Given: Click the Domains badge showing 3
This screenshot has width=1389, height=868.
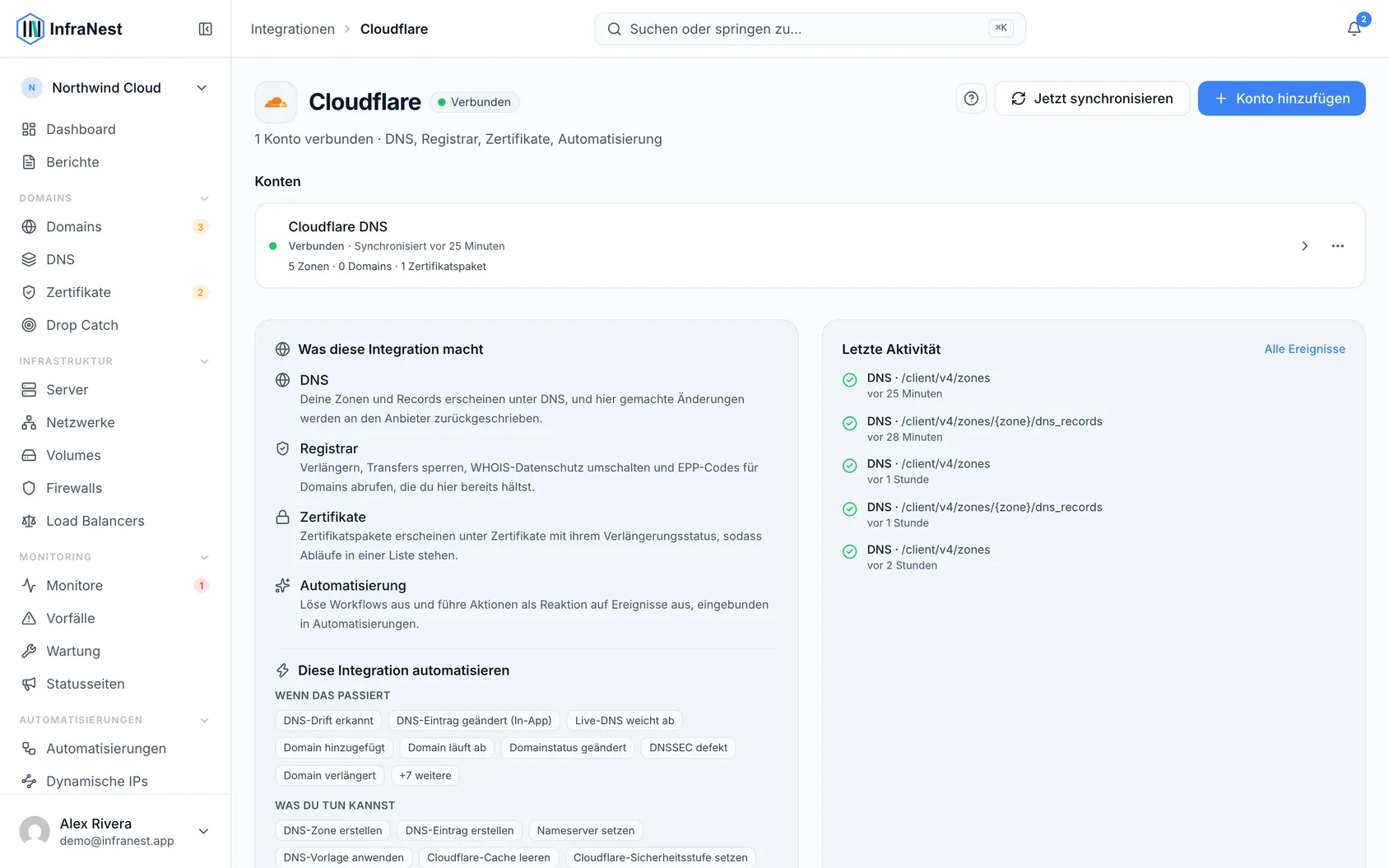Looking at the screenshot, I should (x=200, y=227).
